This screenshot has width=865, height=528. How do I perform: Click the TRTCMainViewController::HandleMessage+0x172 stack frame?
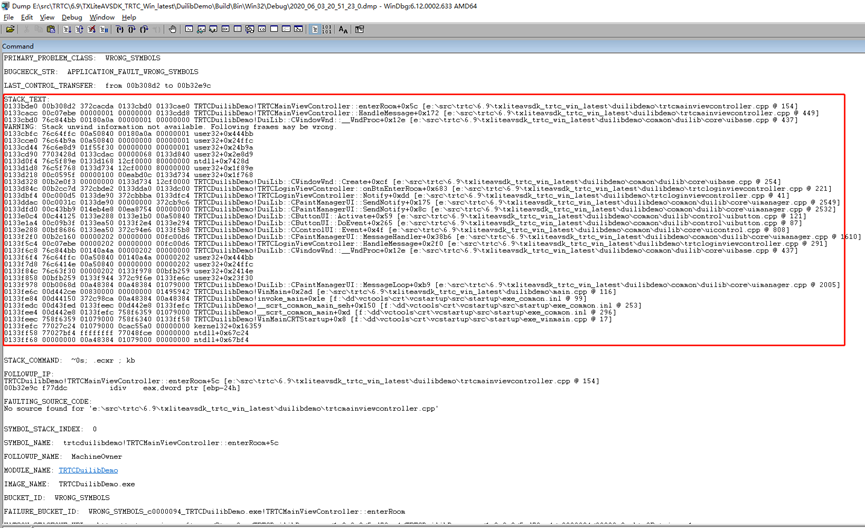click(411, 113)
